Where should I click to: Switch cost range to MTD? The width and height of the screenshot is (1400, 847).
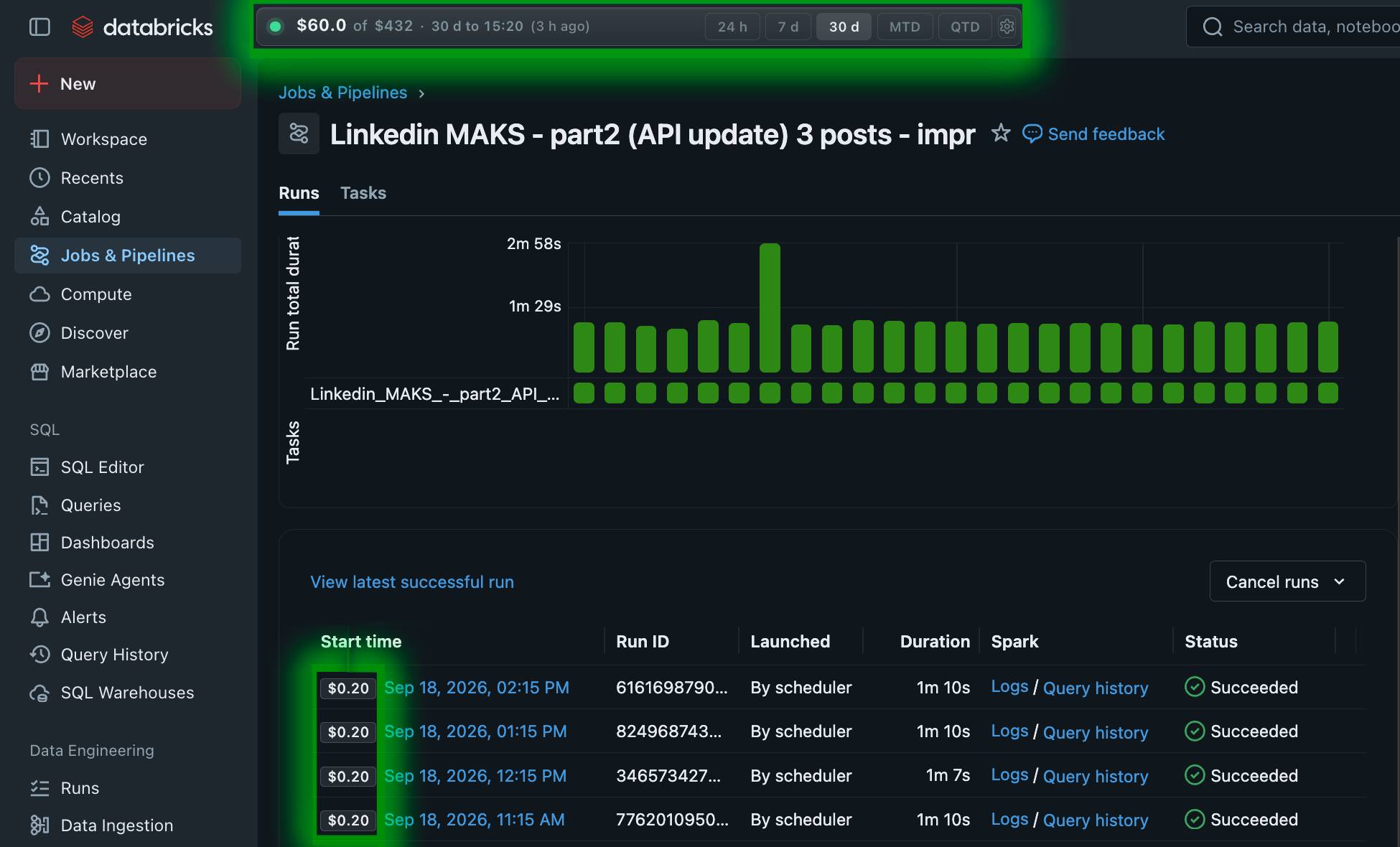tap(905, 27)
